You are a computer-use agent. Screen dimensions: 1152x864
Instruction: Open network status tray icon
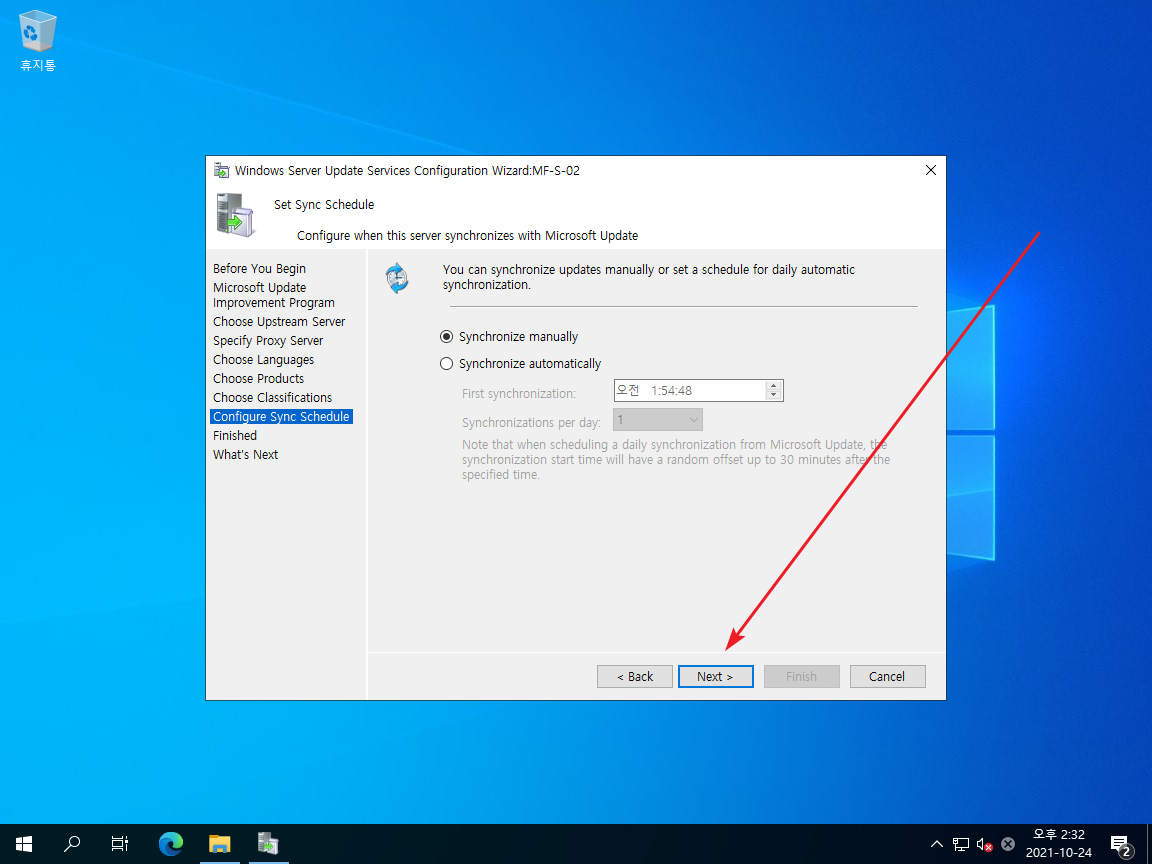coord(960,844)
